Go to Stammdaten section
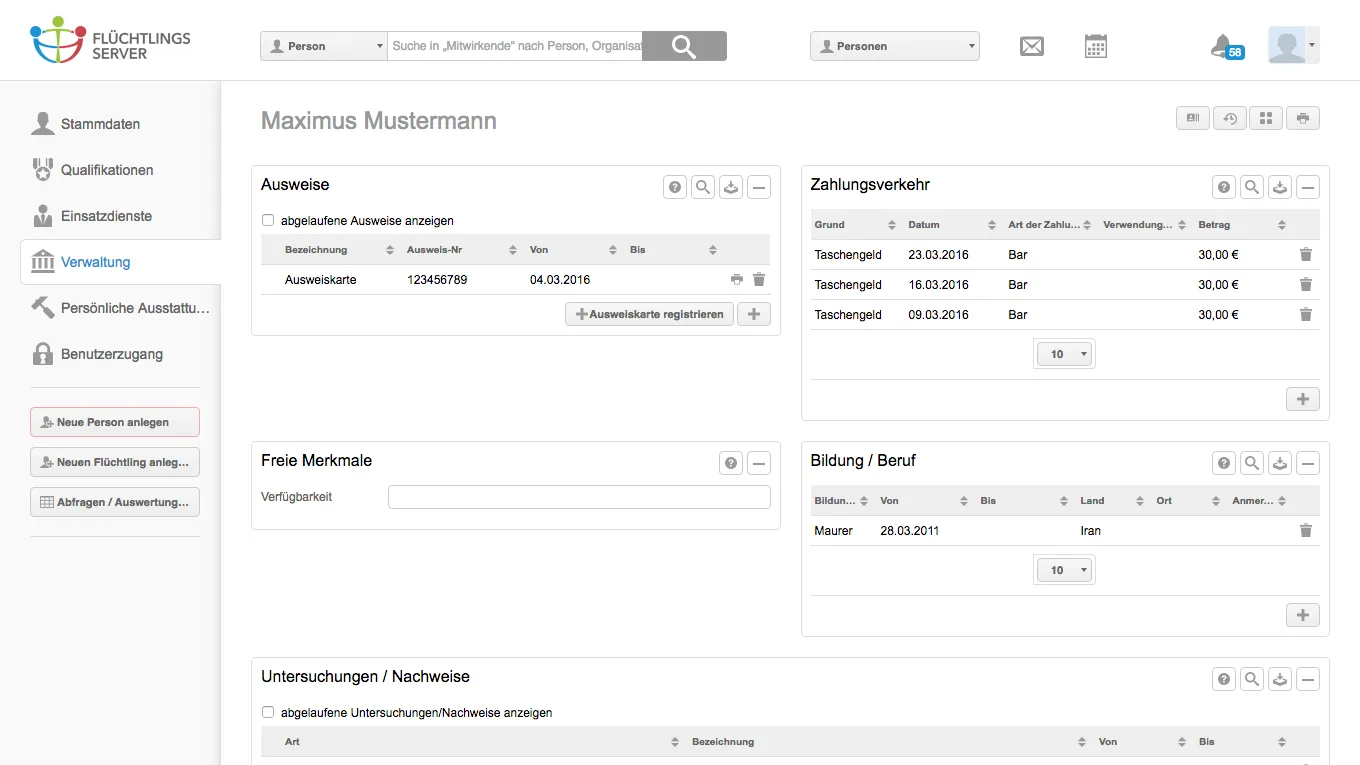Viewport: 1360px width, 765px height. point(100,124)
